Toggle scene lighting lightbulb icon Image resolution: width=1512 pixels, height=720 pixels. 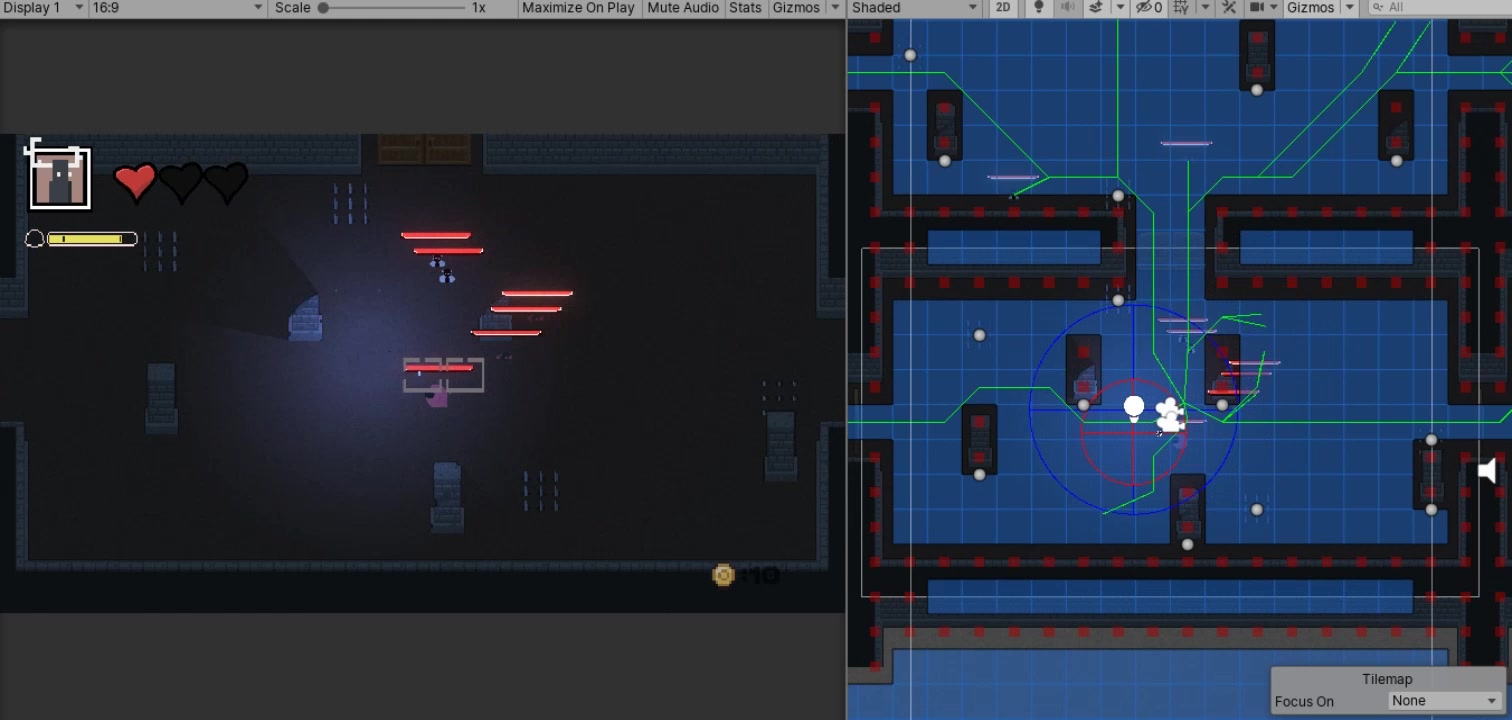pyautogui.click(x=1038, y=8)
